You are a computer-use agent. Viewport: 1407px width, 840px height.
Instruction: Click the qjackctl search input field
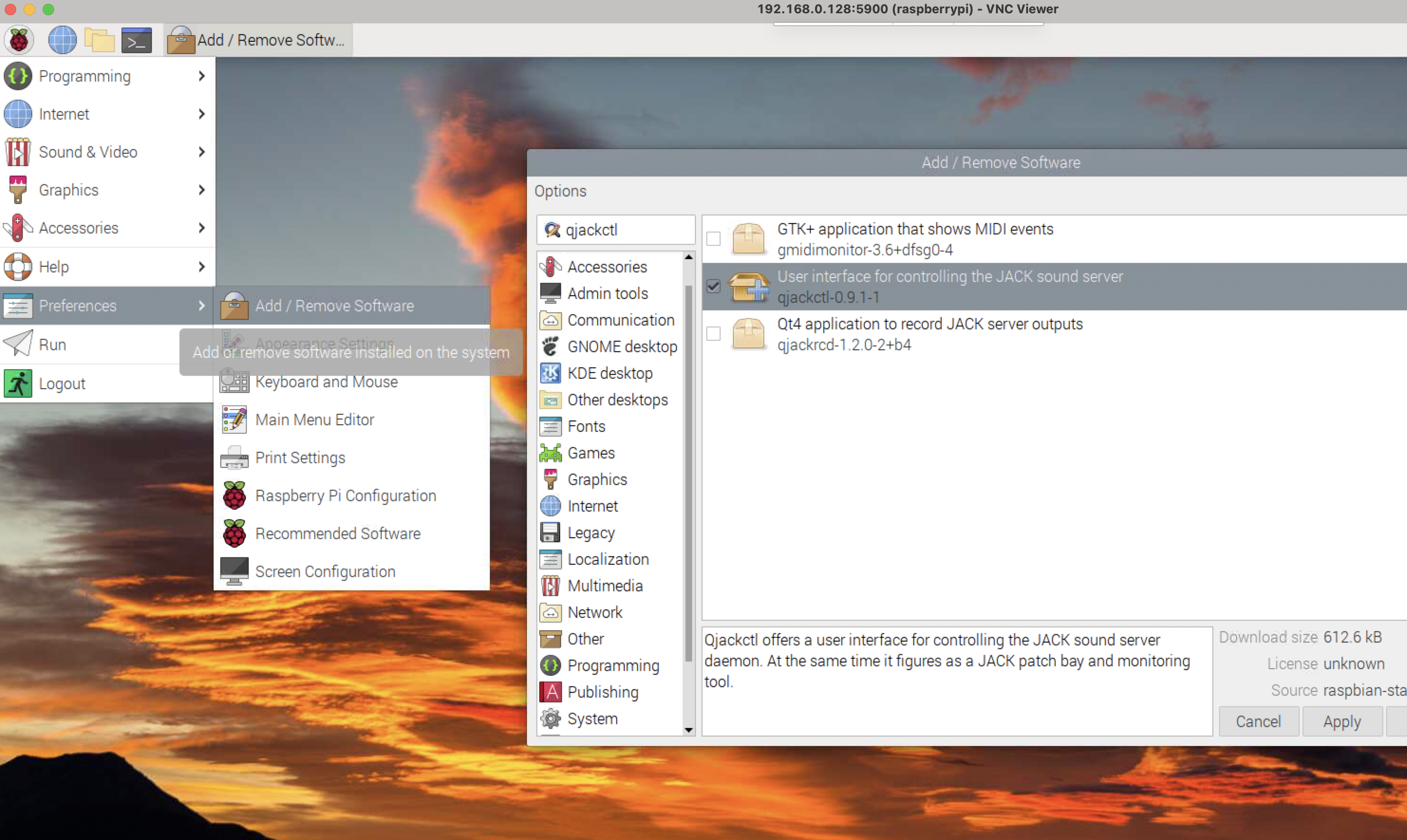tap(616, 230)
